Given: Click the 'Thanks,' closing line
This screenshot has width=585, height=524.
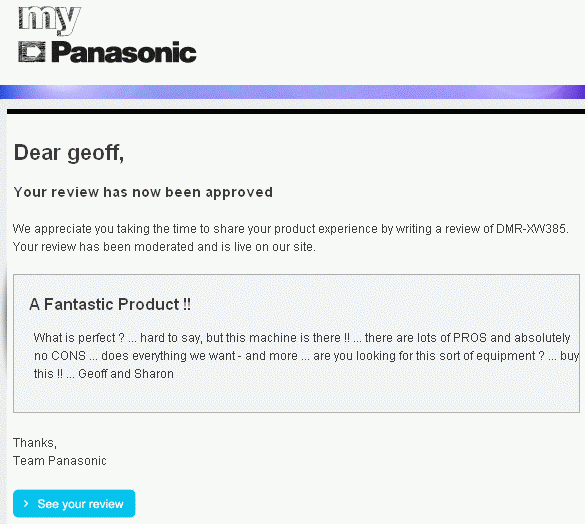Looking at the screenshot, I should coord(35,443).
